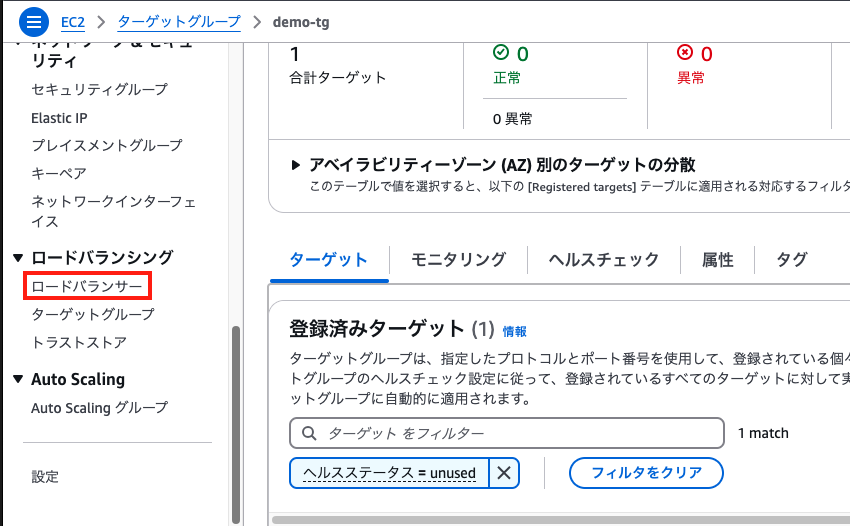Click the red 異常 unhealthy status icon
The width and height of the screenshot is (850, 526).
(x=685, y=53)
